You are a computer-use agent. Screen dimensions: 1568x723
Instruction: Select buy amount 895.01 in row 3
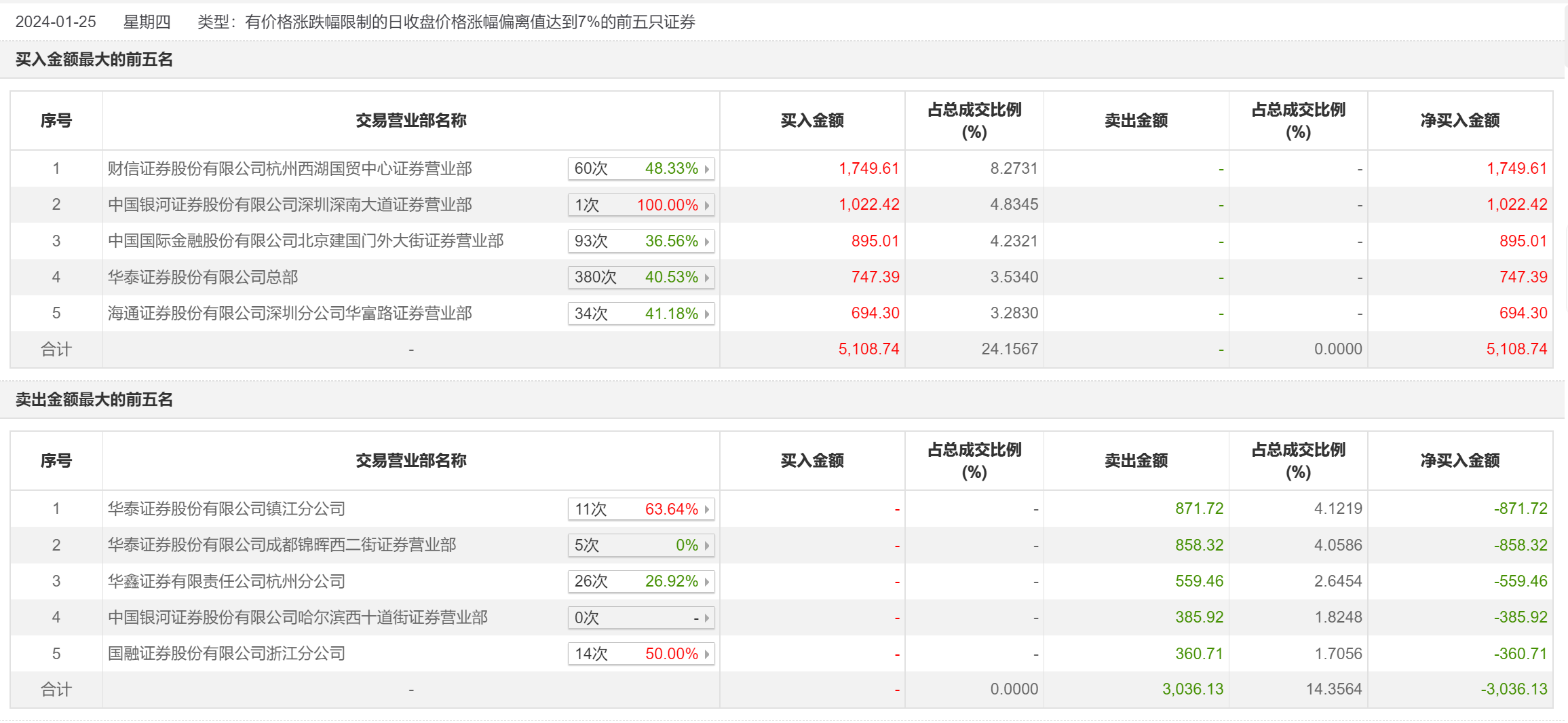(875, 241)
